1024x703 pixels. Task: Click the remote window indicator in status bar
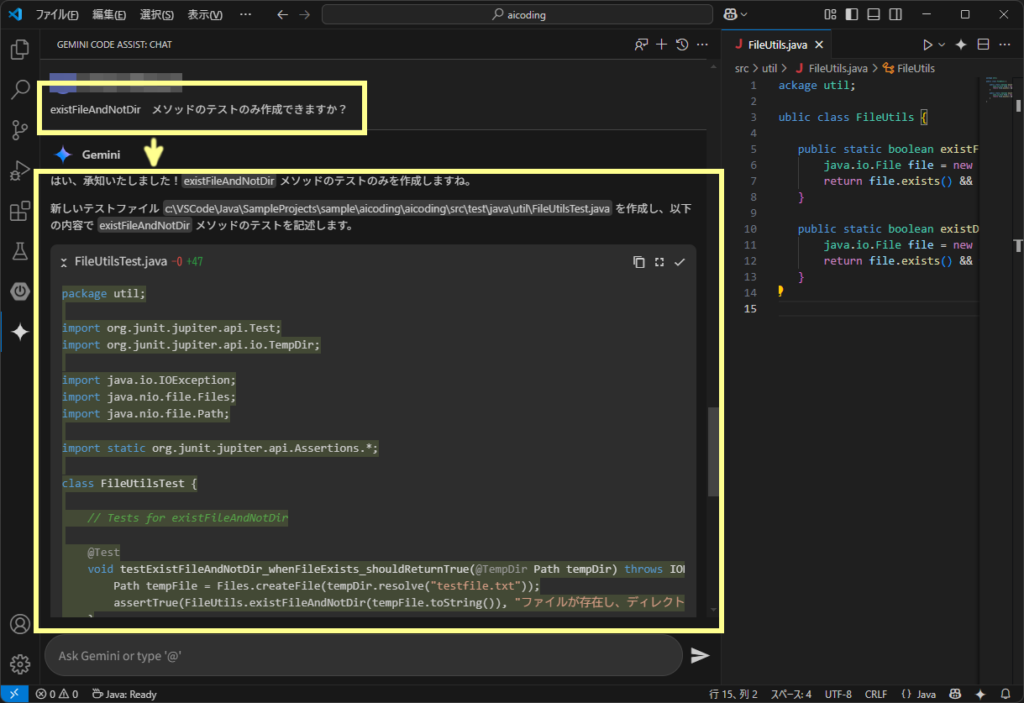pos(14,694)
